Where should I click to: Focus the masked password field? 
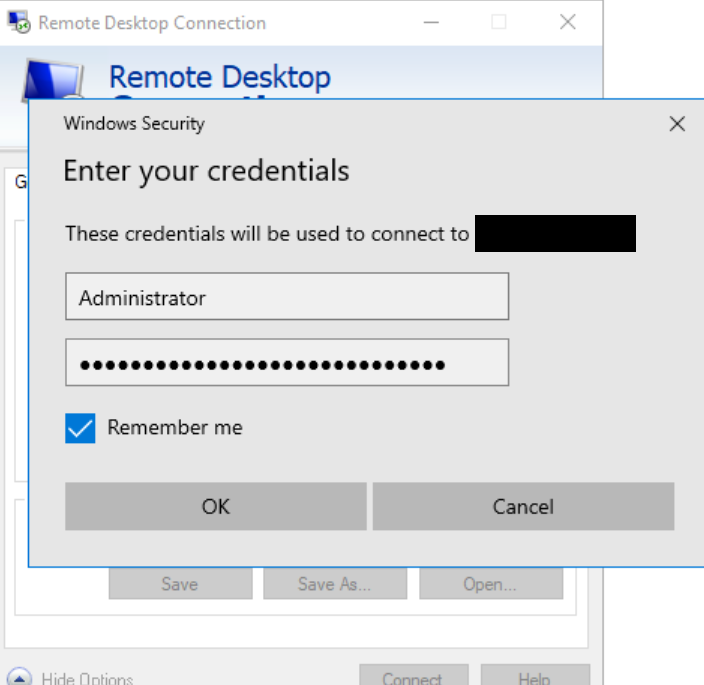point(287,362)
